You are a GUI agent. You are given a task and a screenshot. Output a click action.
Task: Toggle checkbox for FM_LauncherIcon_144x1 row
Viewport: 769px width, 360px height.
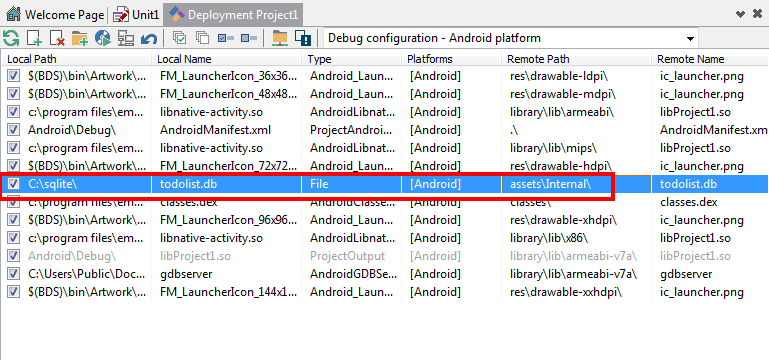pos(14,292)
